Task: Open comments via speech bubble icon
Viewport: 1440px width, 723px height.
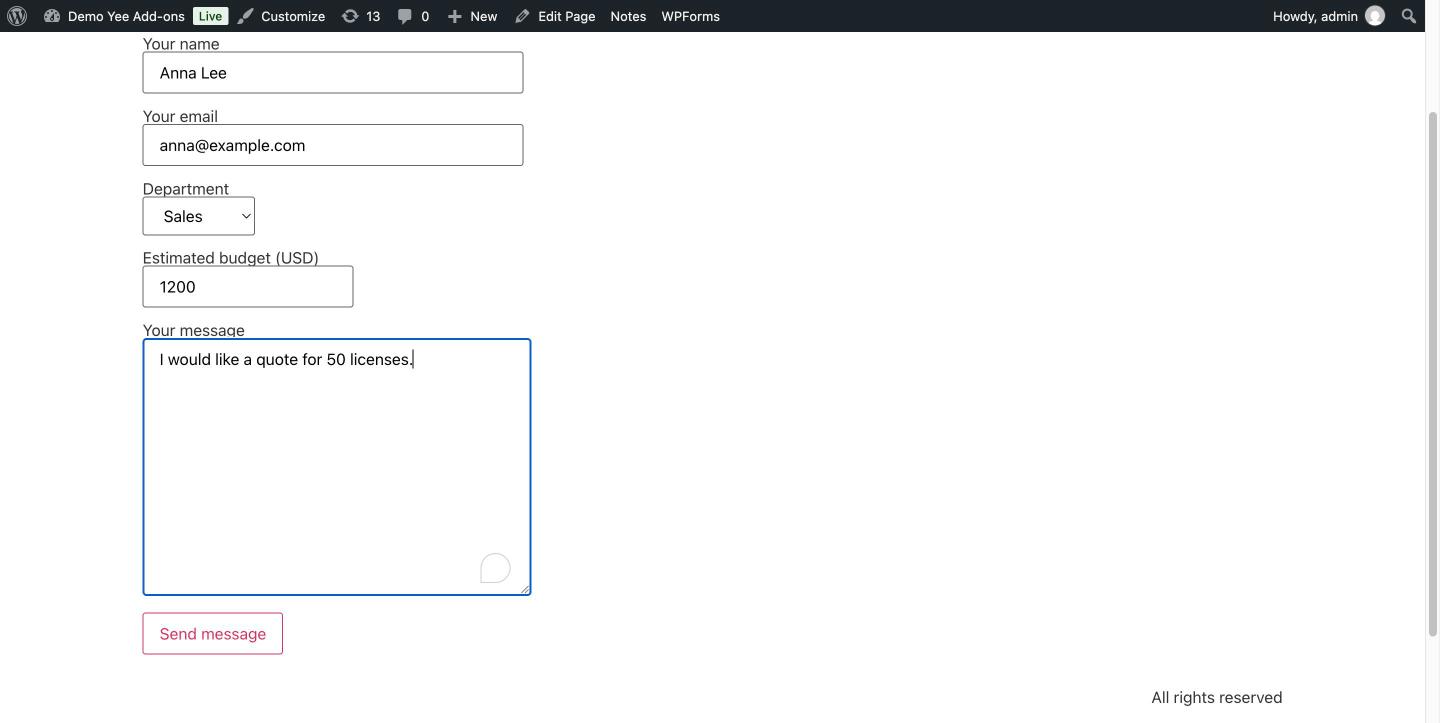Action: point(405,16)
